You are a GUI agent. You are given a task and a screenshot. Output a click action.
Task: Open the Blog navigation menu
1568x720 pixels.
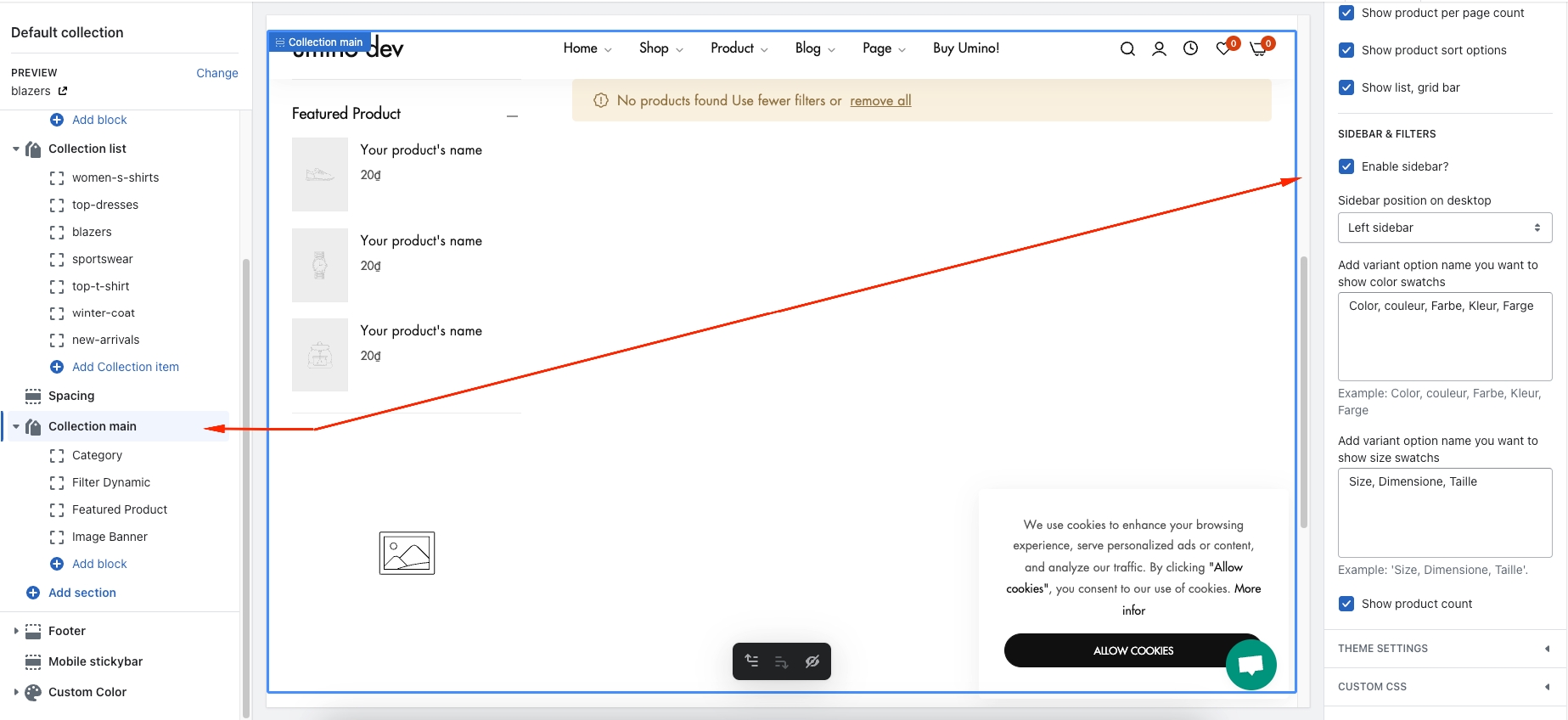tap(814, 48)
